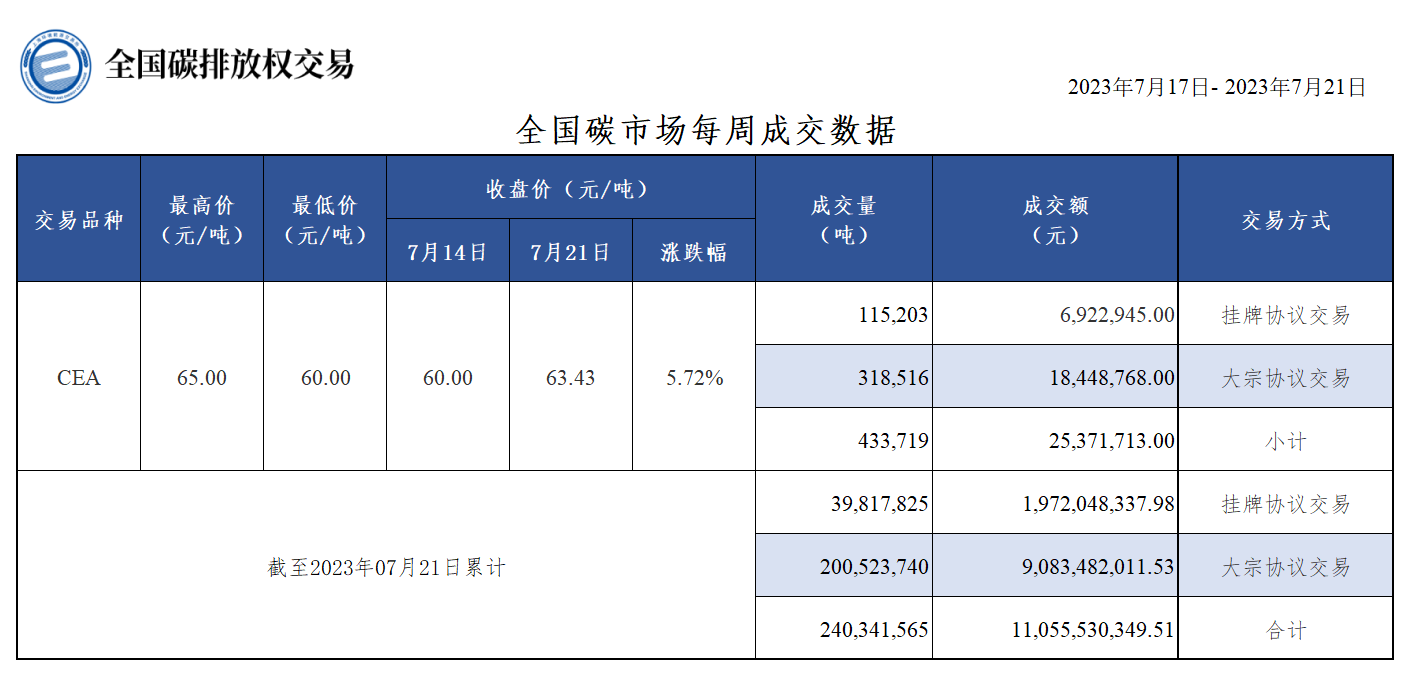
Task: Click the 7月14日 sub-header
Action: [x=446, y=252]
